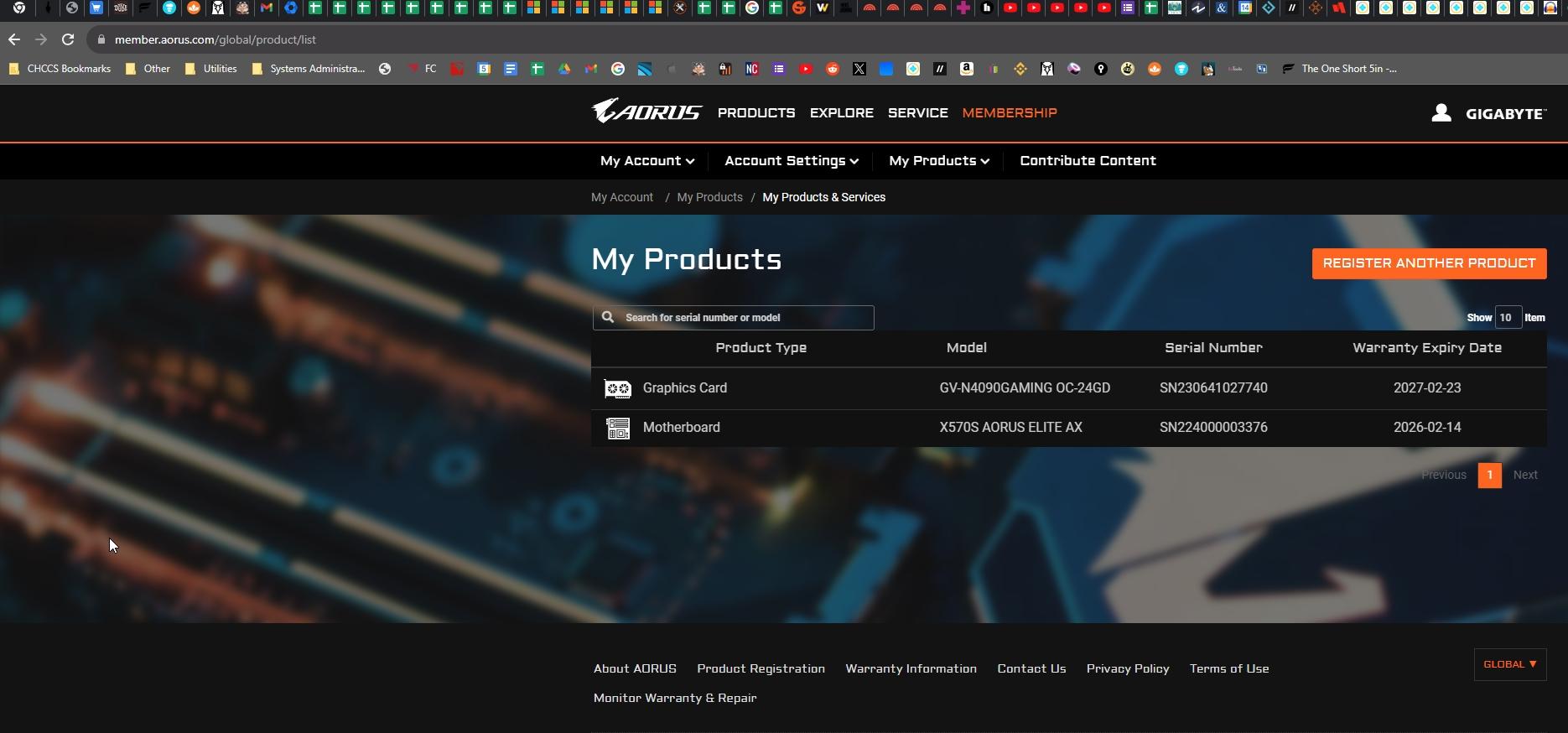Open the Systems Administra... bookmarks folder
The width and height of the screenshot is (1568, 733).
(308, 69)
